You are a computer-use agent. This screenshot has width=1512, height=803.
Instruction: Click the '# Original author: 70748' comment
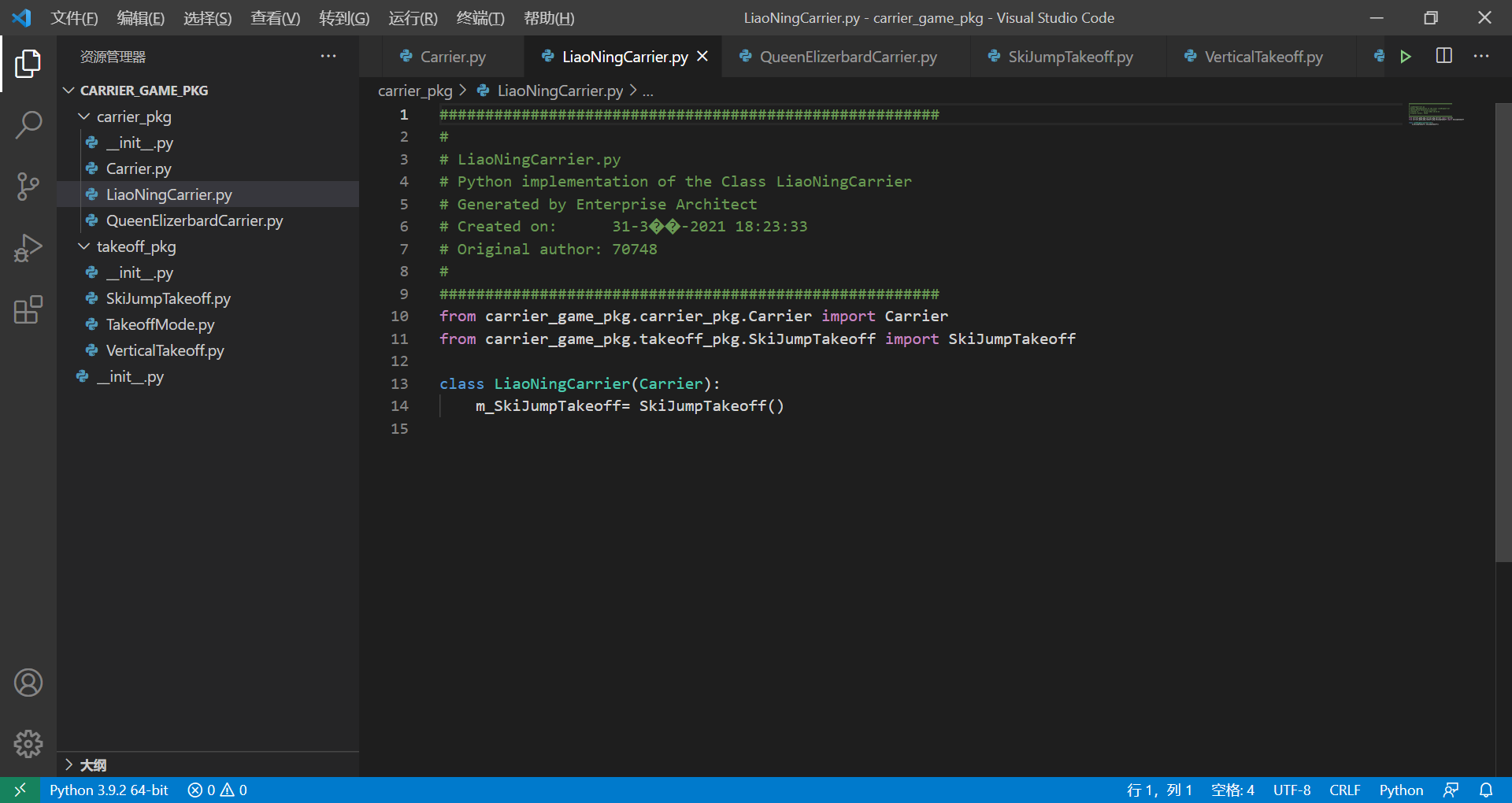[x=548, y=249]
